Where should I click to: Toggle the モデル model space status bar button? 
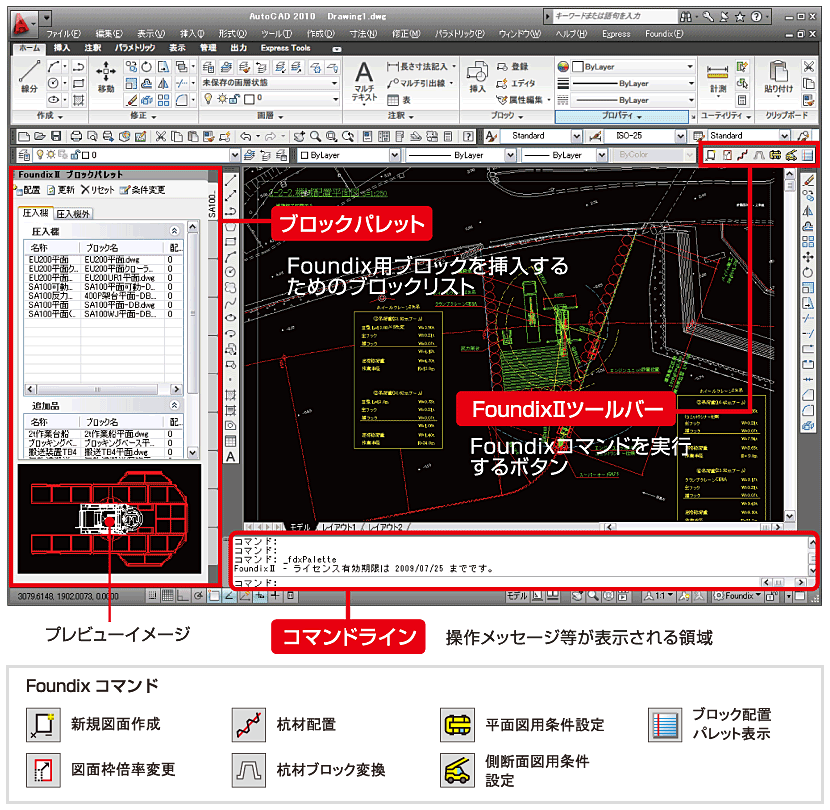pos(517,596)
